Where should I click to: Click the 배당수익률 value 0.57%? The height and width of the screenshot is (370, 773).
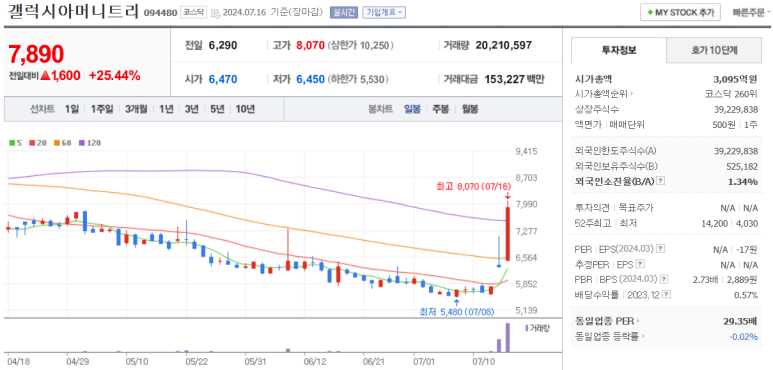pyautogui.click(x=746, y=295)
